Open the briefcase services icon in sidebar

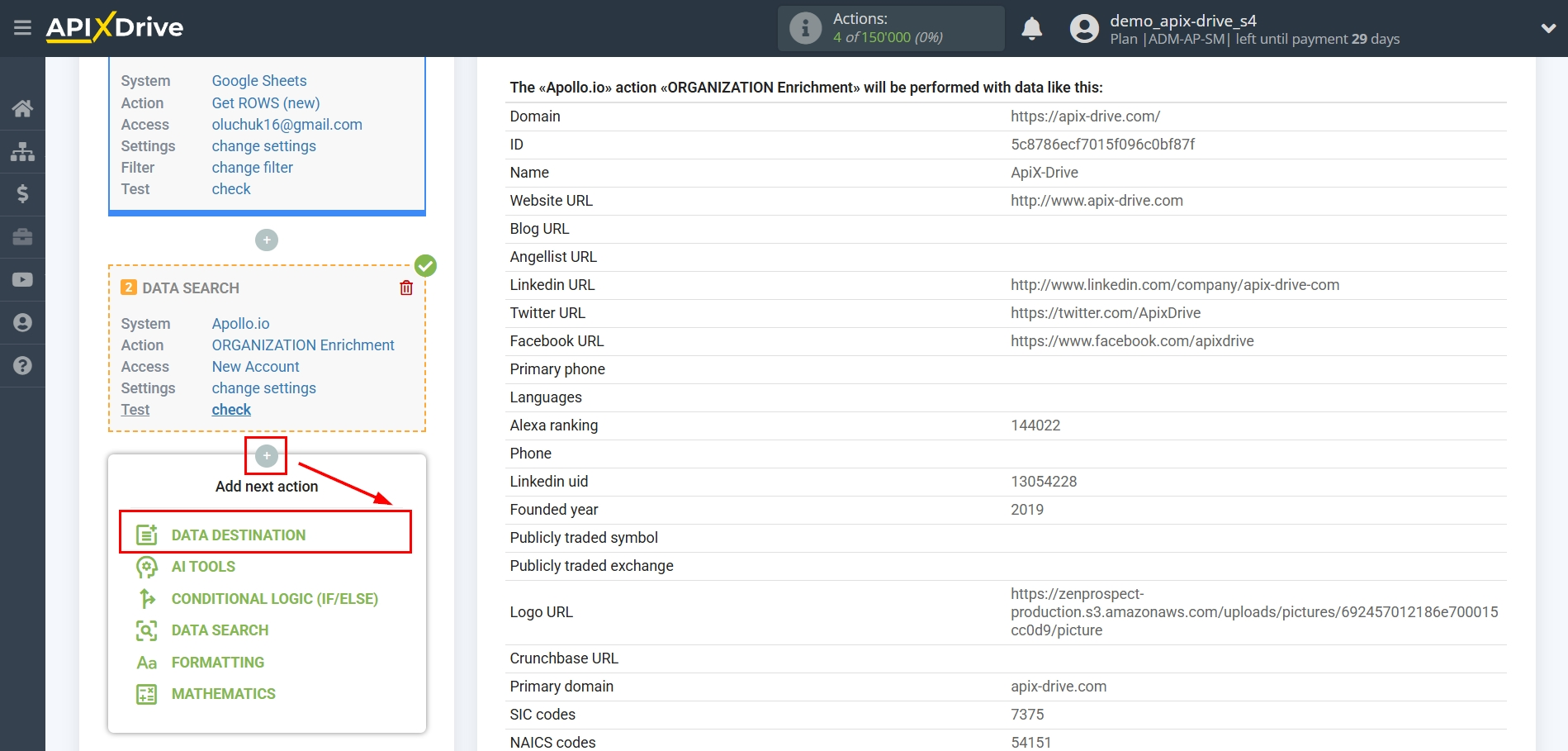[x=22, y=237]
